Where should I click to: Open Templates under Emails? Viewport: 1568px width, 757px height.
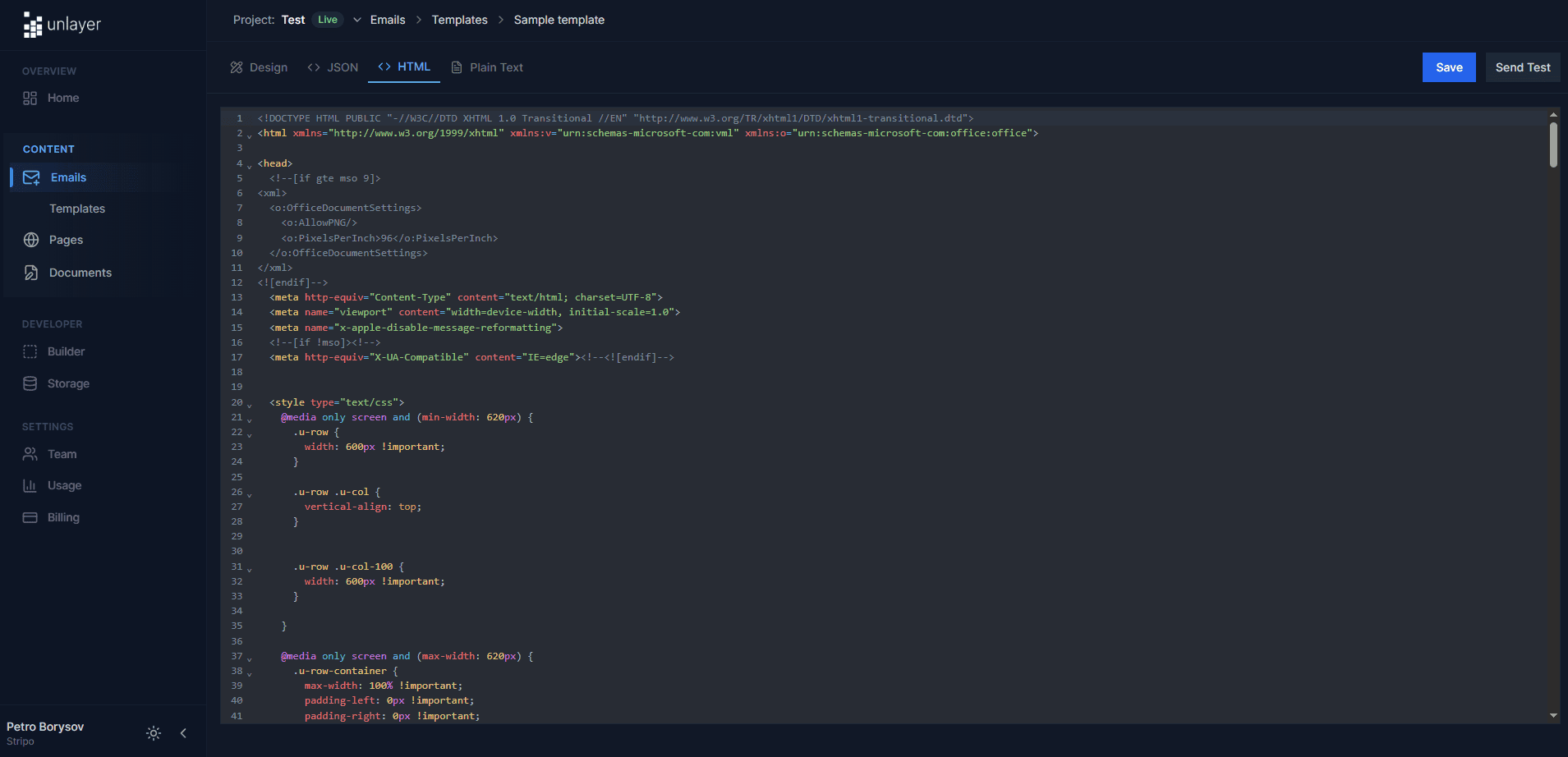click(x=77, y=209)
